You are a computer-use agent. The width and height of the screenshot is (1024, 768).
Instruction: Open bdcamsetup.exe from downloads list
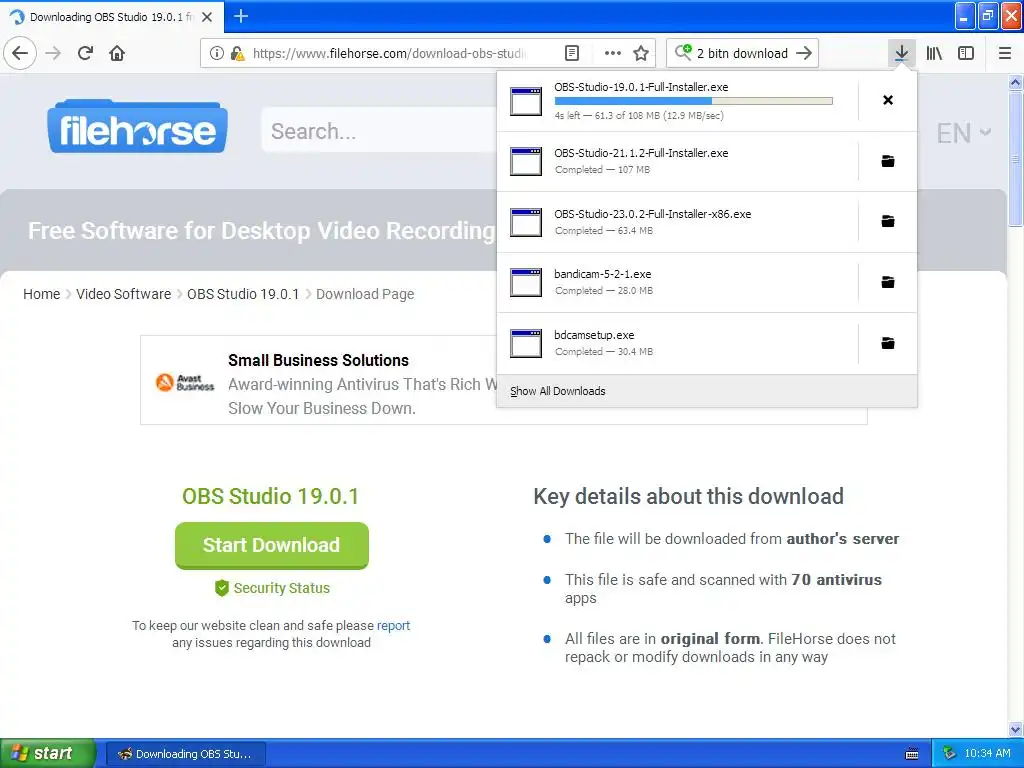(677, 344)
